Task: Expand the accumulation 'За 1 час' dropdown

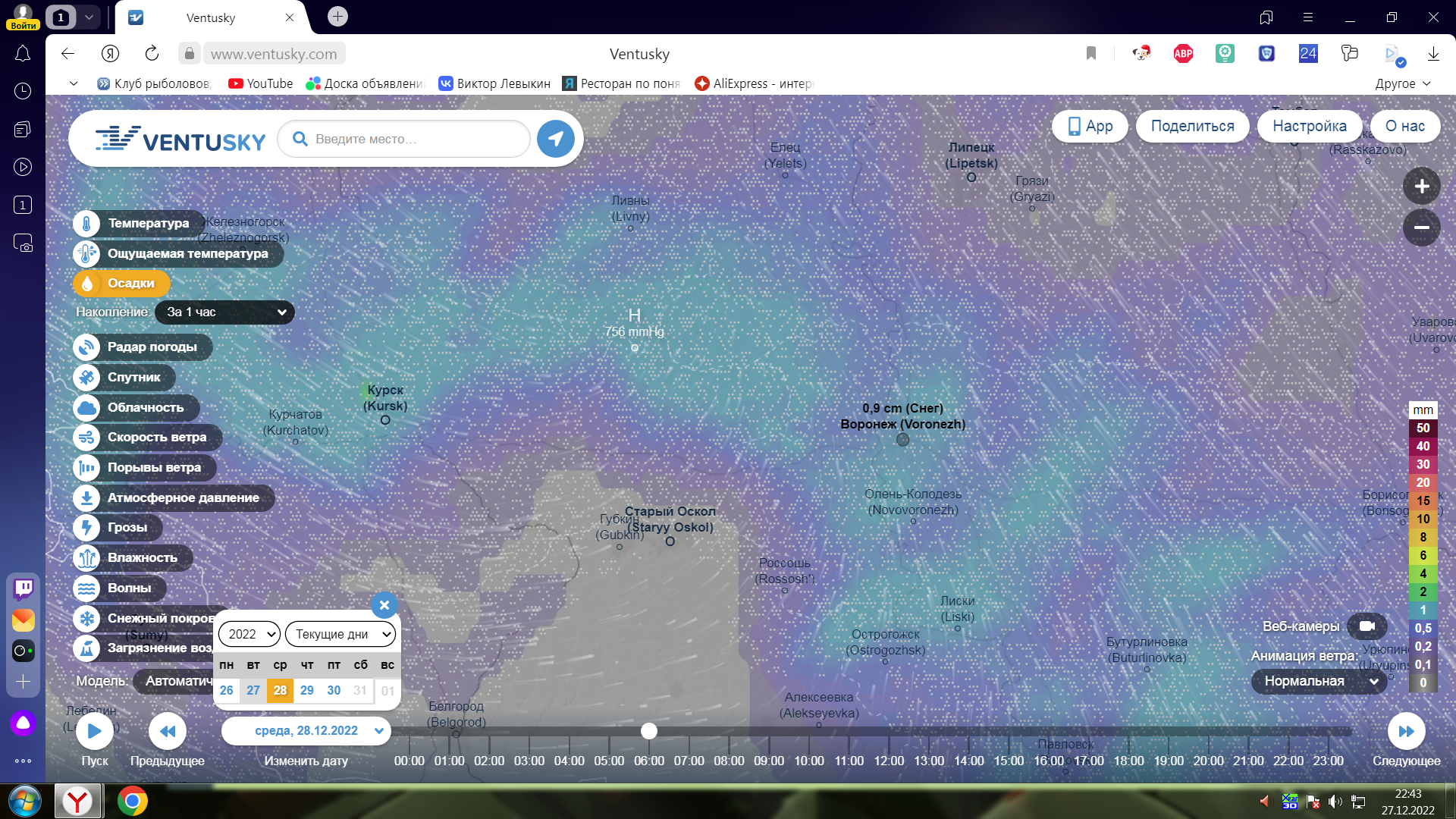Action: tap(224, 312)
